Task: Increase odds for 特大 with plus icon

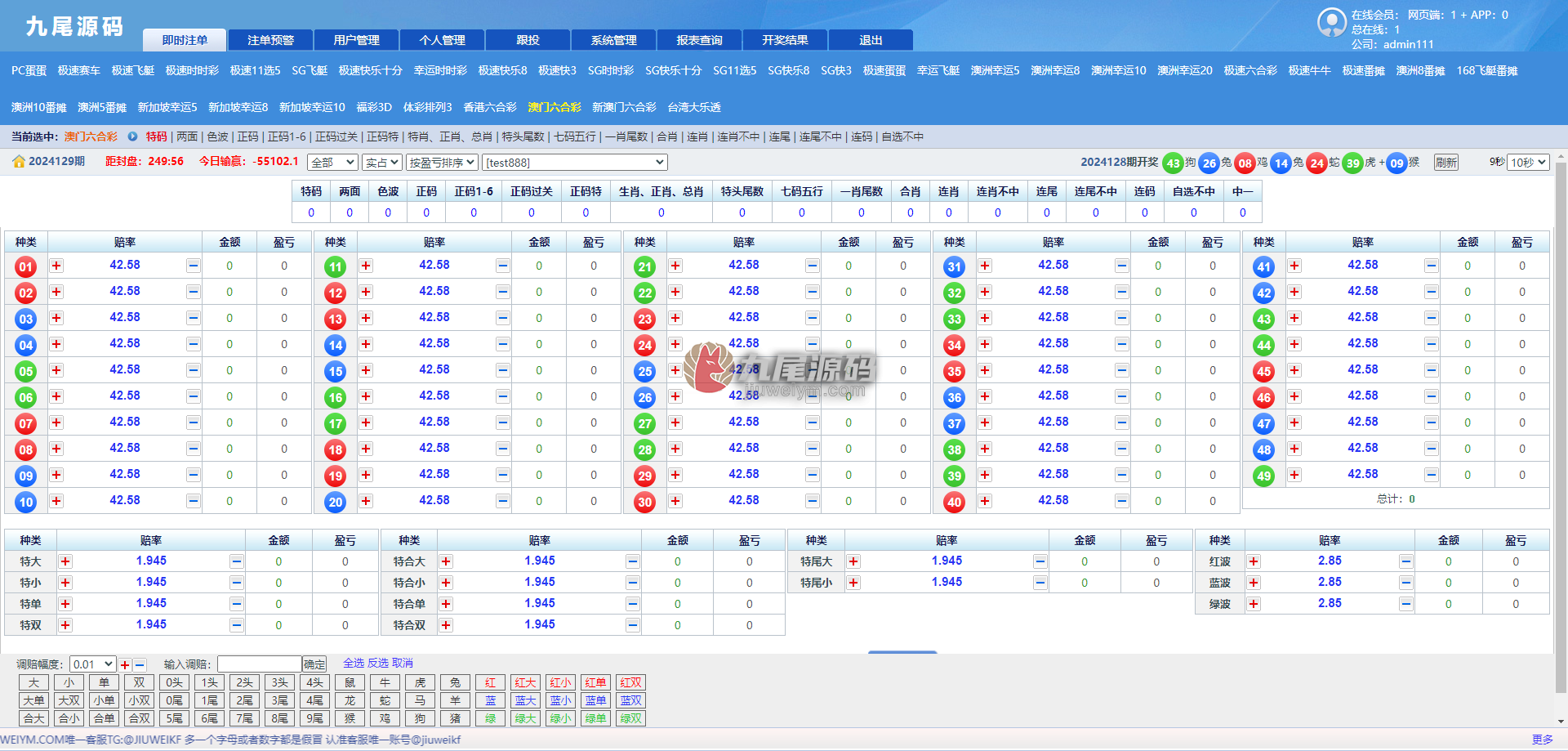Action: (x=65, y=561)
